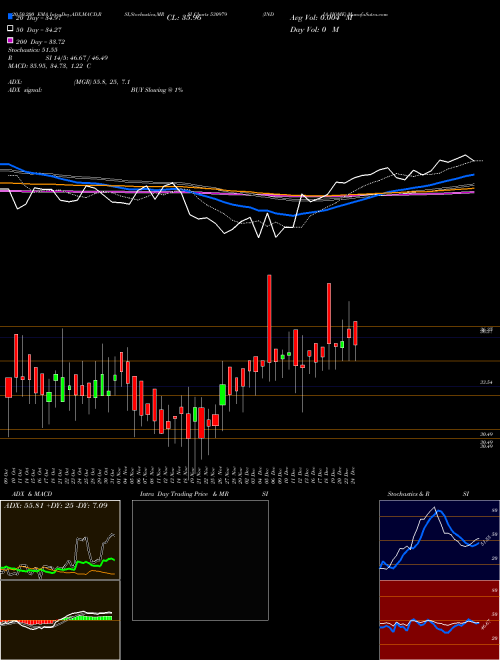This screenshot has width=500, height=660.
Task: Select the 'SI 14/3: 46.67 / 46.49' value
Action: click(77, 58)
